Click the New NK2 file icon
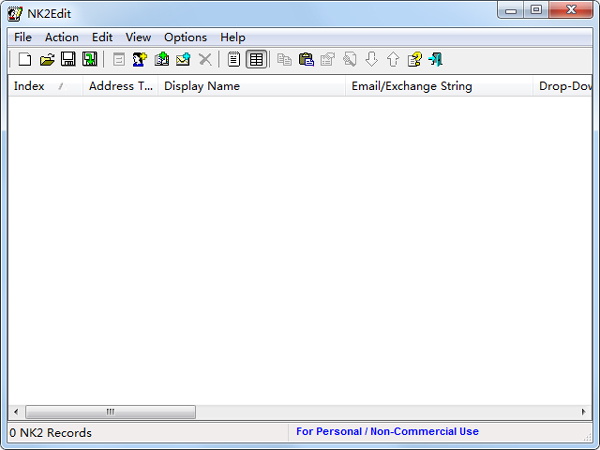Image resolution: width=600 pixels, height=450 pixels. [25, 60]
